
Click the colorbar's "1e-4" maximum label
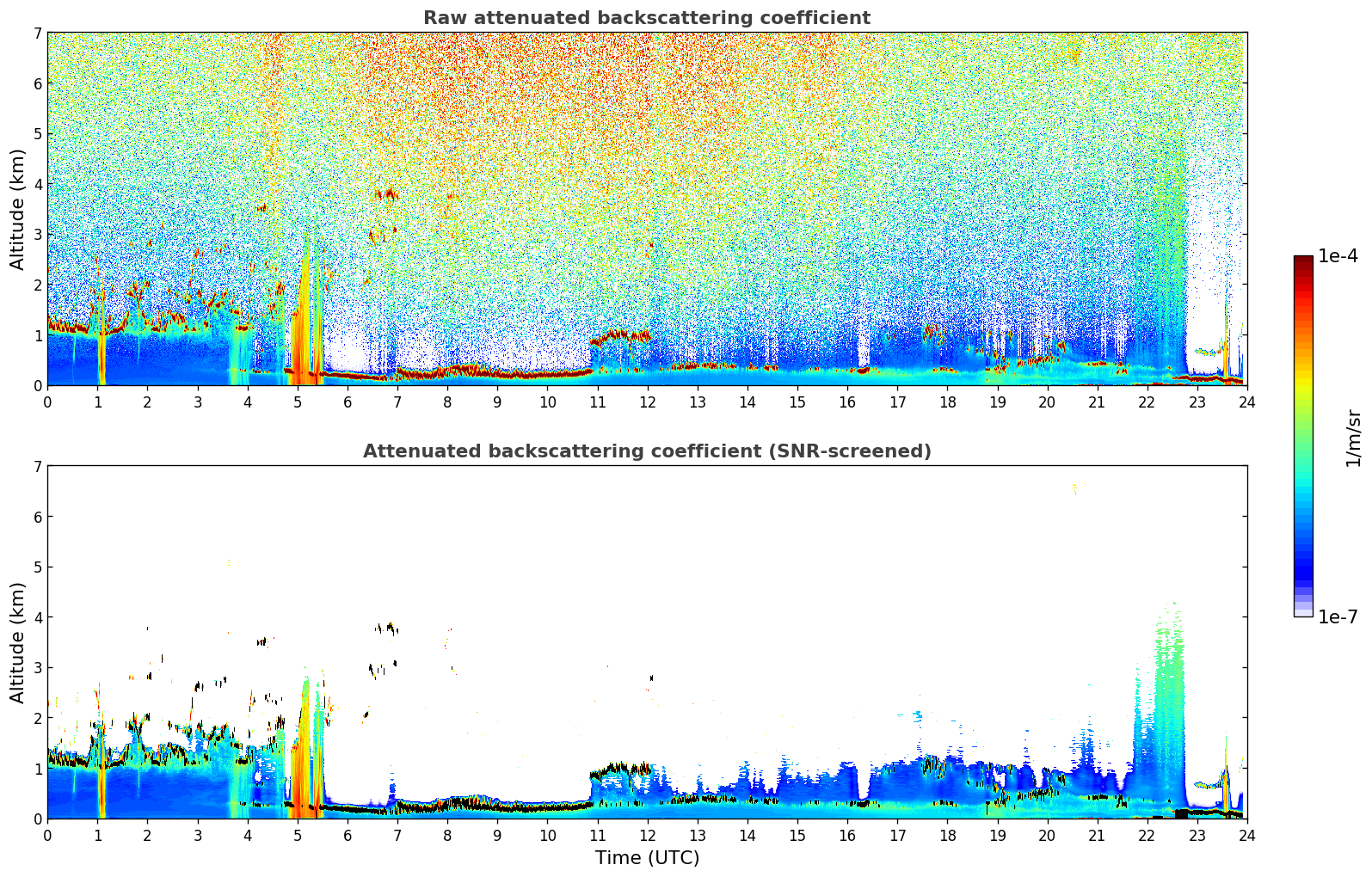coord(1338,256)
